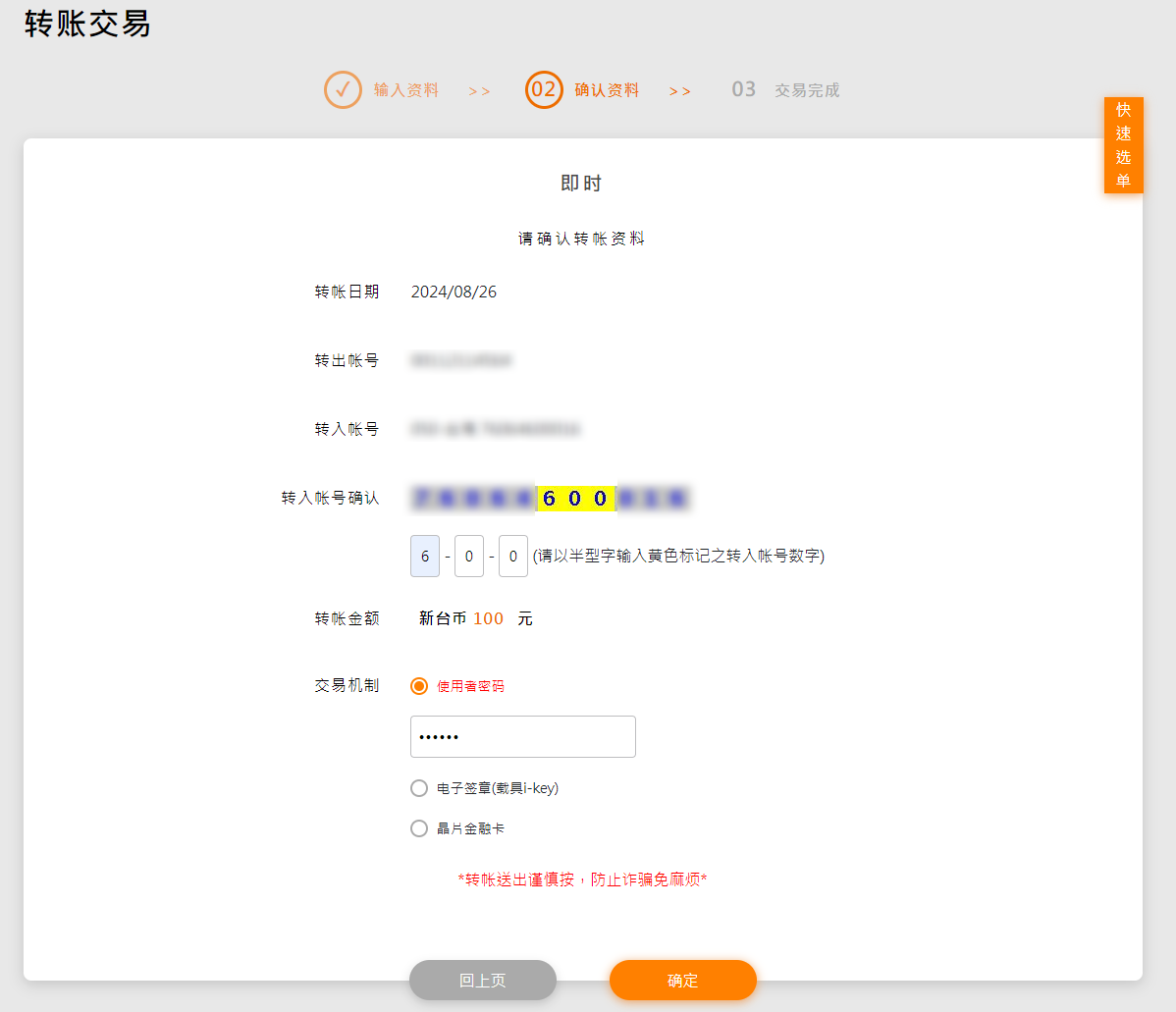Choose the 电子签章(载具i-key) radio option
Viewport: 1176px width, 1012px height.
[x=419, y=788]
